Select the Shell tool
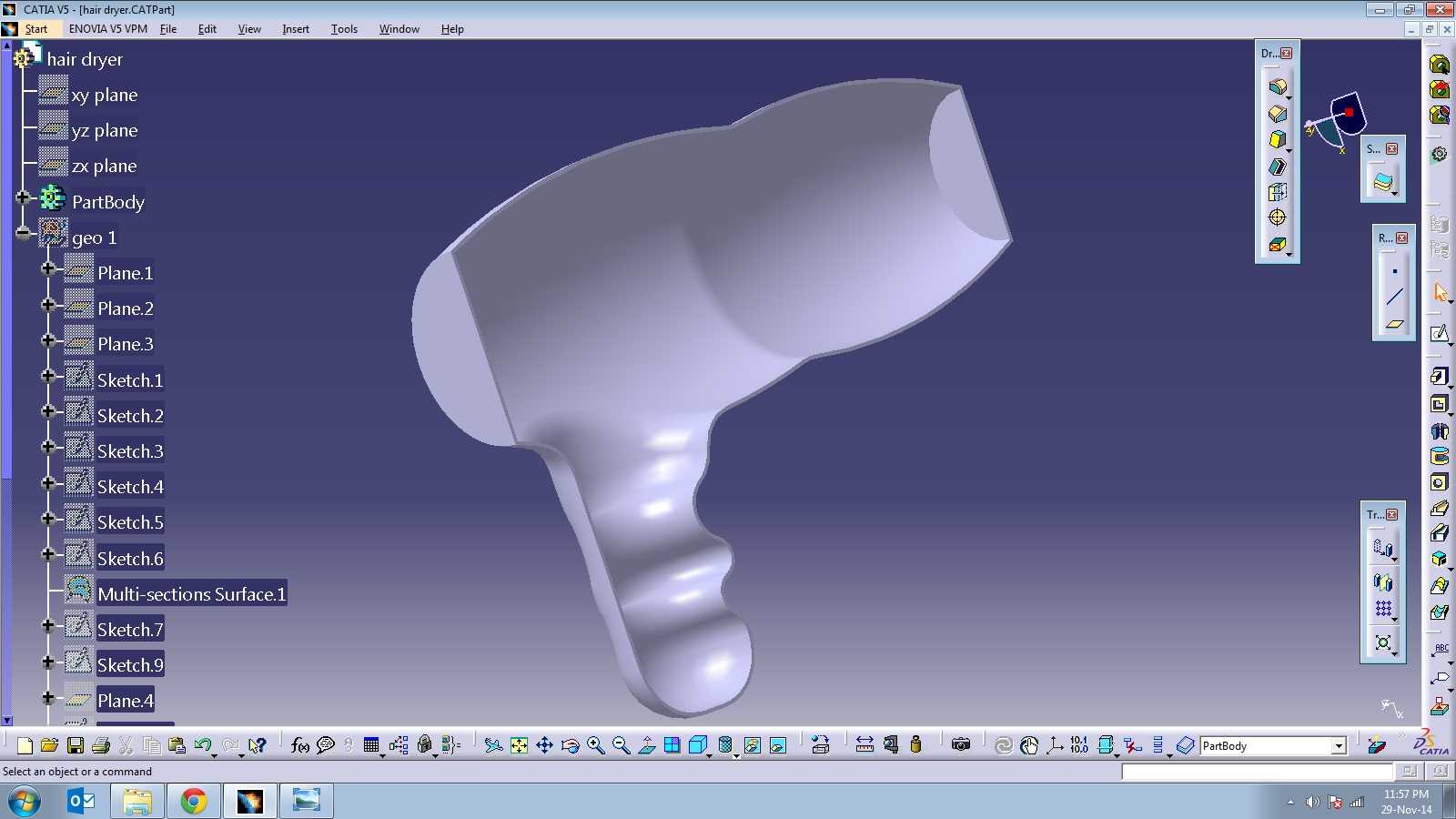Screen dimensions: 1456x819 [1277, 167]
